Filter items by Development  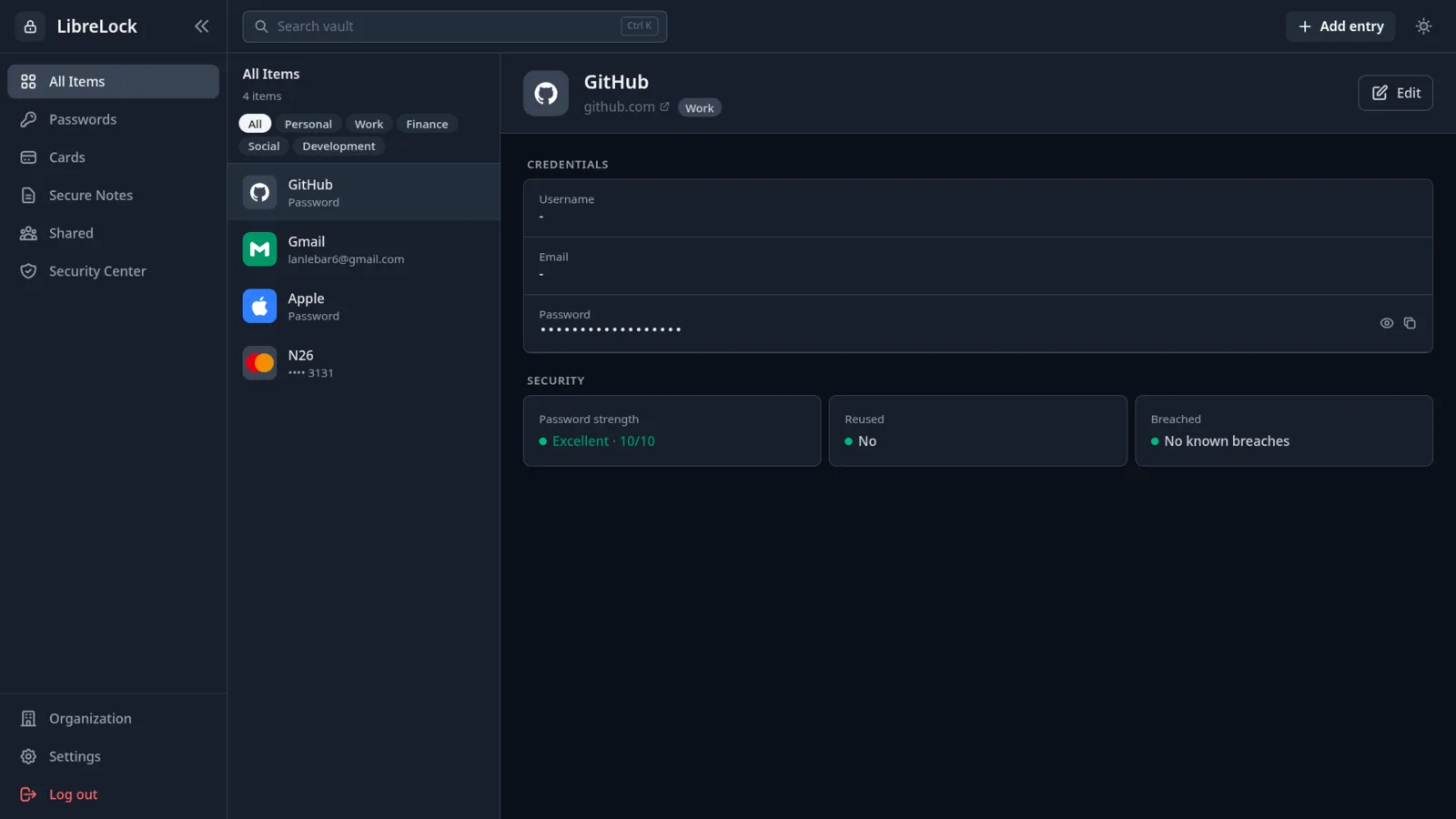(x=339, y=146)
